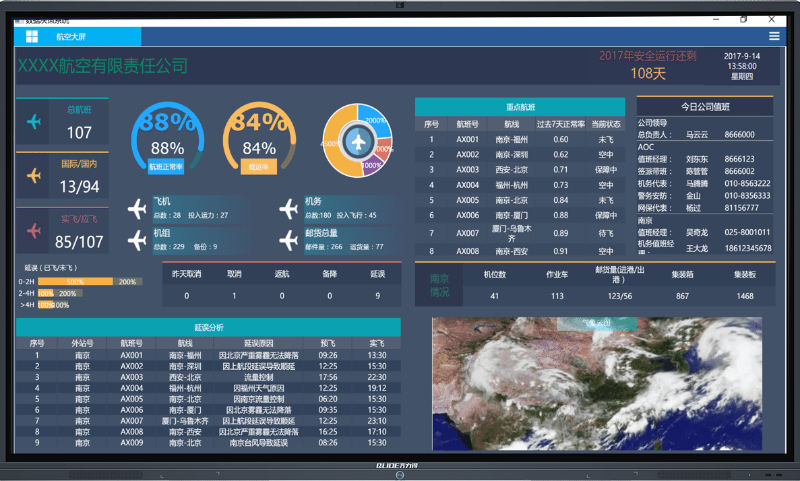Select the 航空大屏 tab
This screenshot has width=800, height=481.
click(x=71, y=36)
